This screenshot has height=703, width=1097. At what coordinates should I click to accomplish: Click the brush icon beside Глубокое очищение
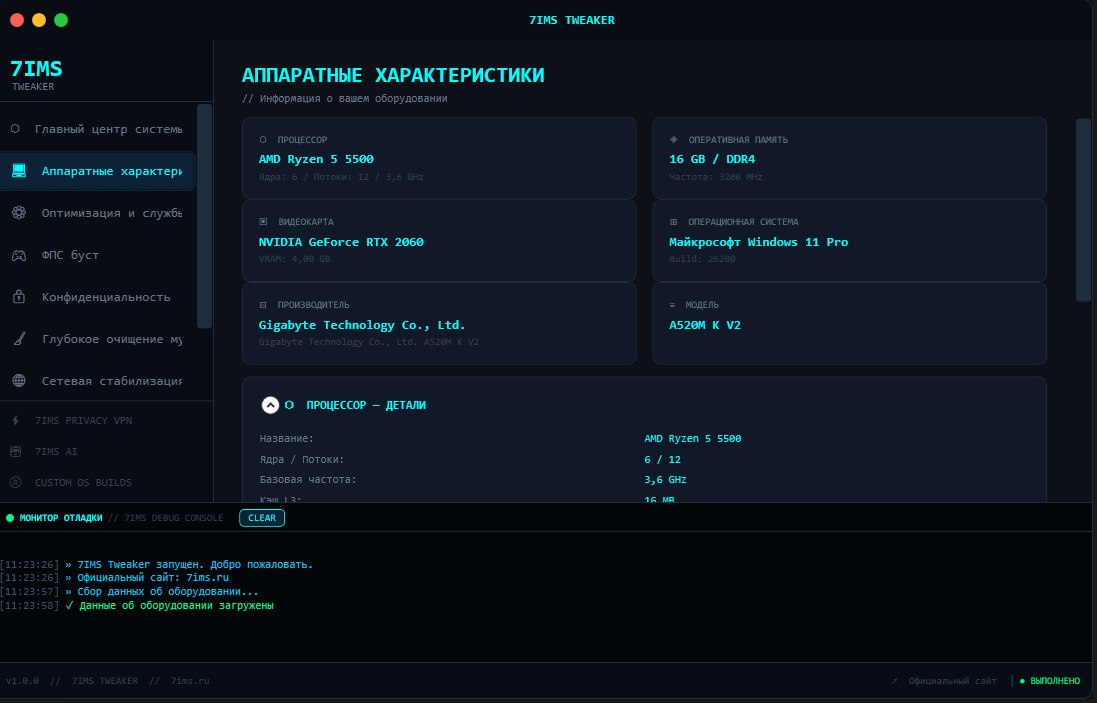click(x=20, y=339)
